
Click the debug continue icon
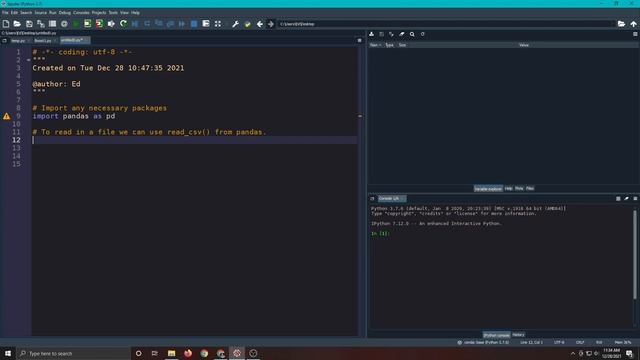[x=182, y=24]
